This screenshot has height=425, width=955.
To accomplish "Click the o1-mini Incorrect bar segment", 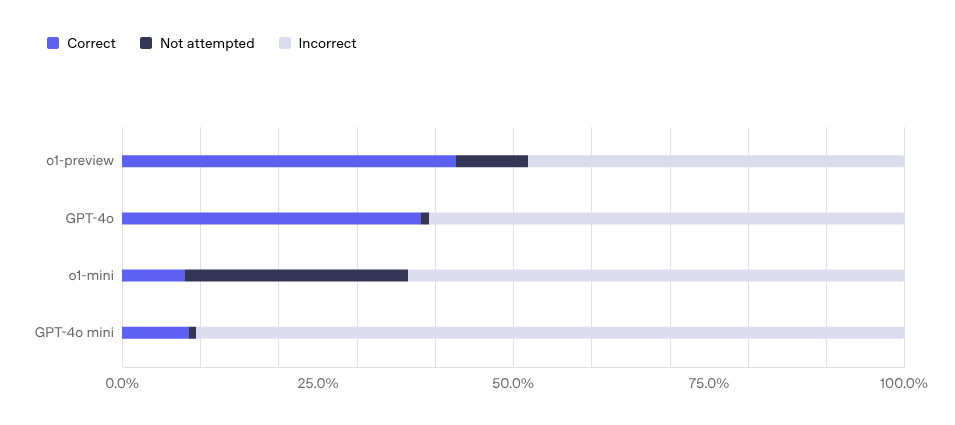I will pos(655,275).
